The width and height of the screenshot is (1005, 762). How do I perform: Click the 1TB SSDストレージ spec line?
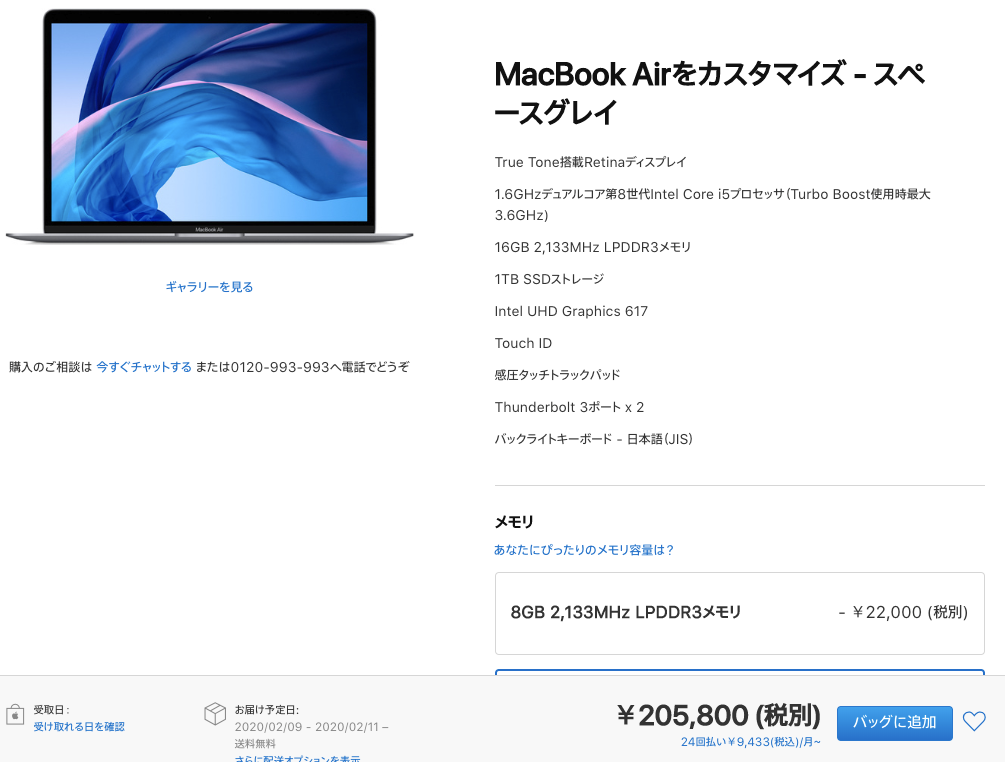tap(549, 279)
